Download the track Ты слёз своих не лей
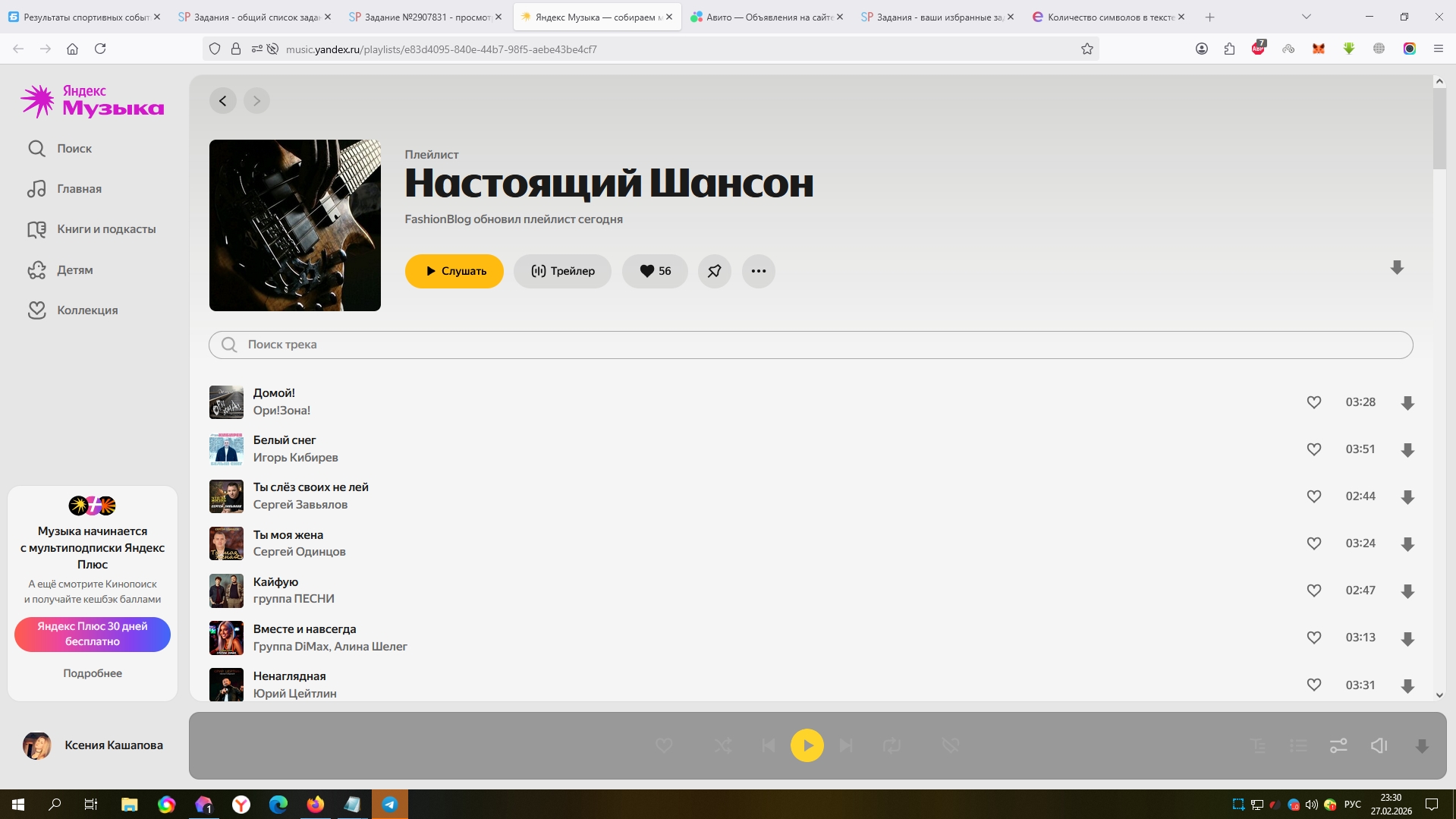The width and height of the screenshot is (1456, 819). (1407, 497)
